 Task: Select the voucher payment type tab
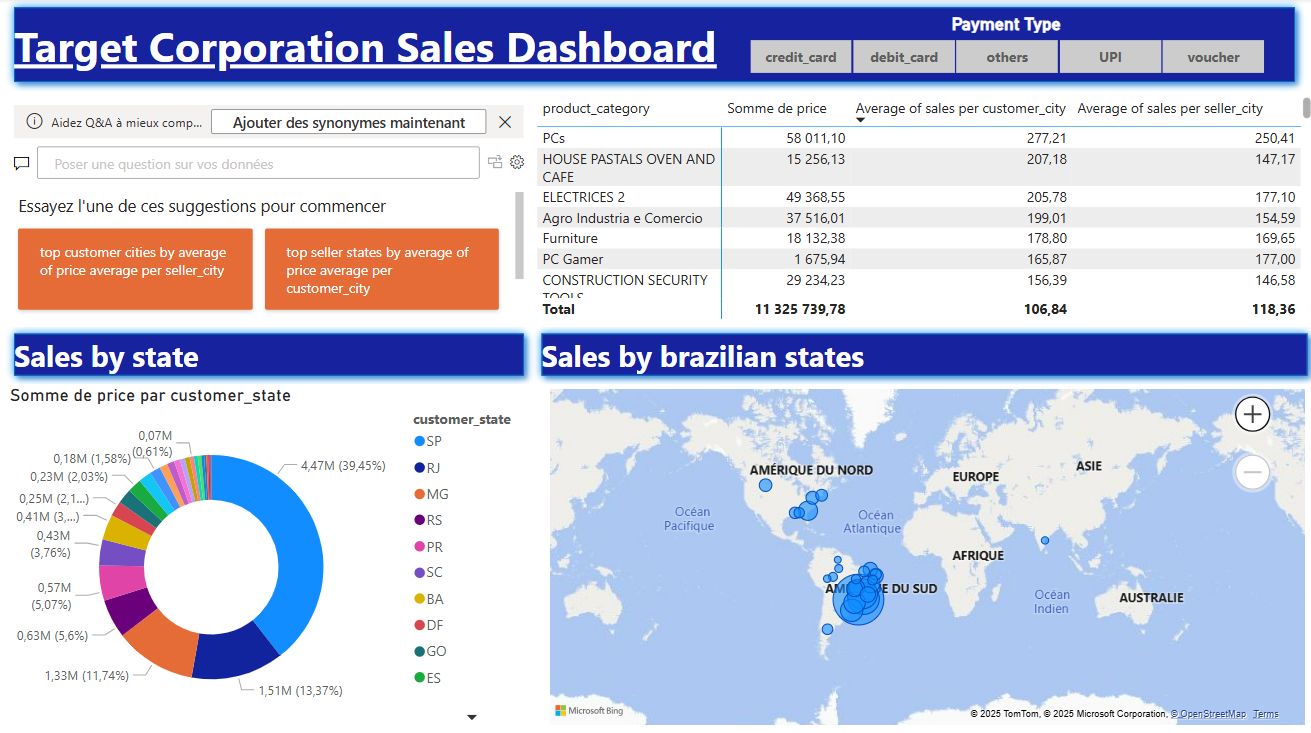[x=1213, y=57]
